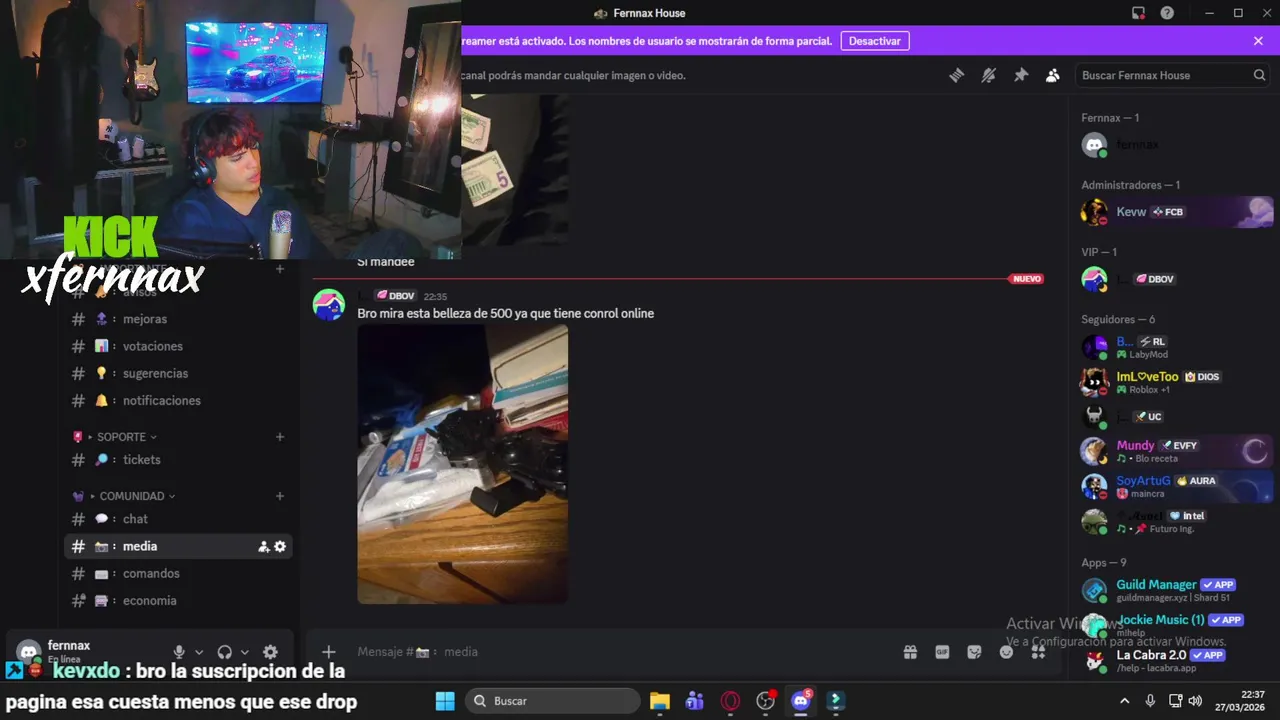
Task: Open SoyArtuG member entry
Action: (x=1176, y=486)
